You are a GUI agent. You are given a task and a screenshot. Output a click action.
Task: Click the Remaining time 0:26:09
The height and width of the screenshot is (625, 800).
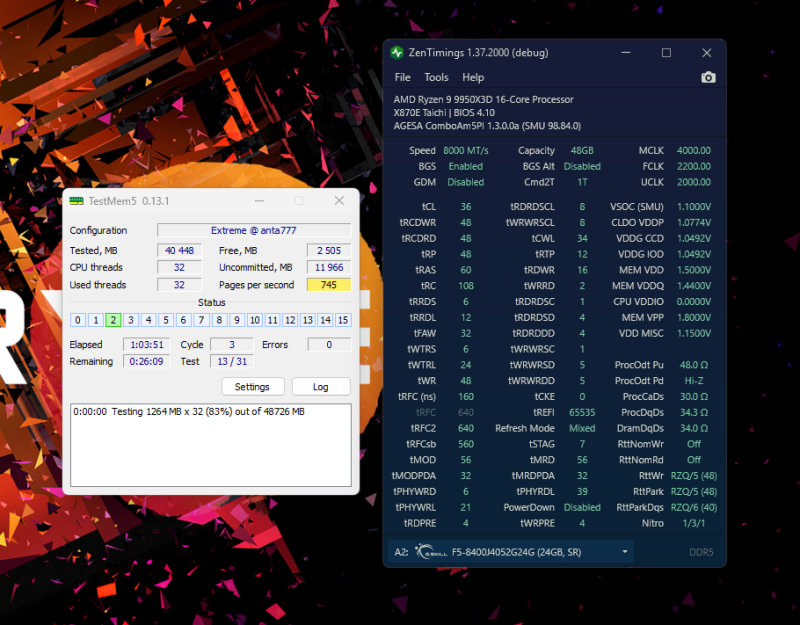click(146, 362)
